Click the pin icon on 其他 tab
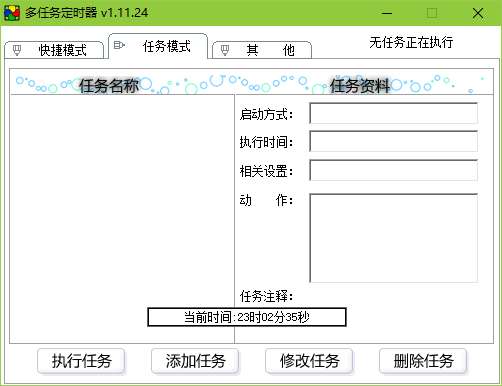Screen dimensions: 502x386 tap(225, 50)
